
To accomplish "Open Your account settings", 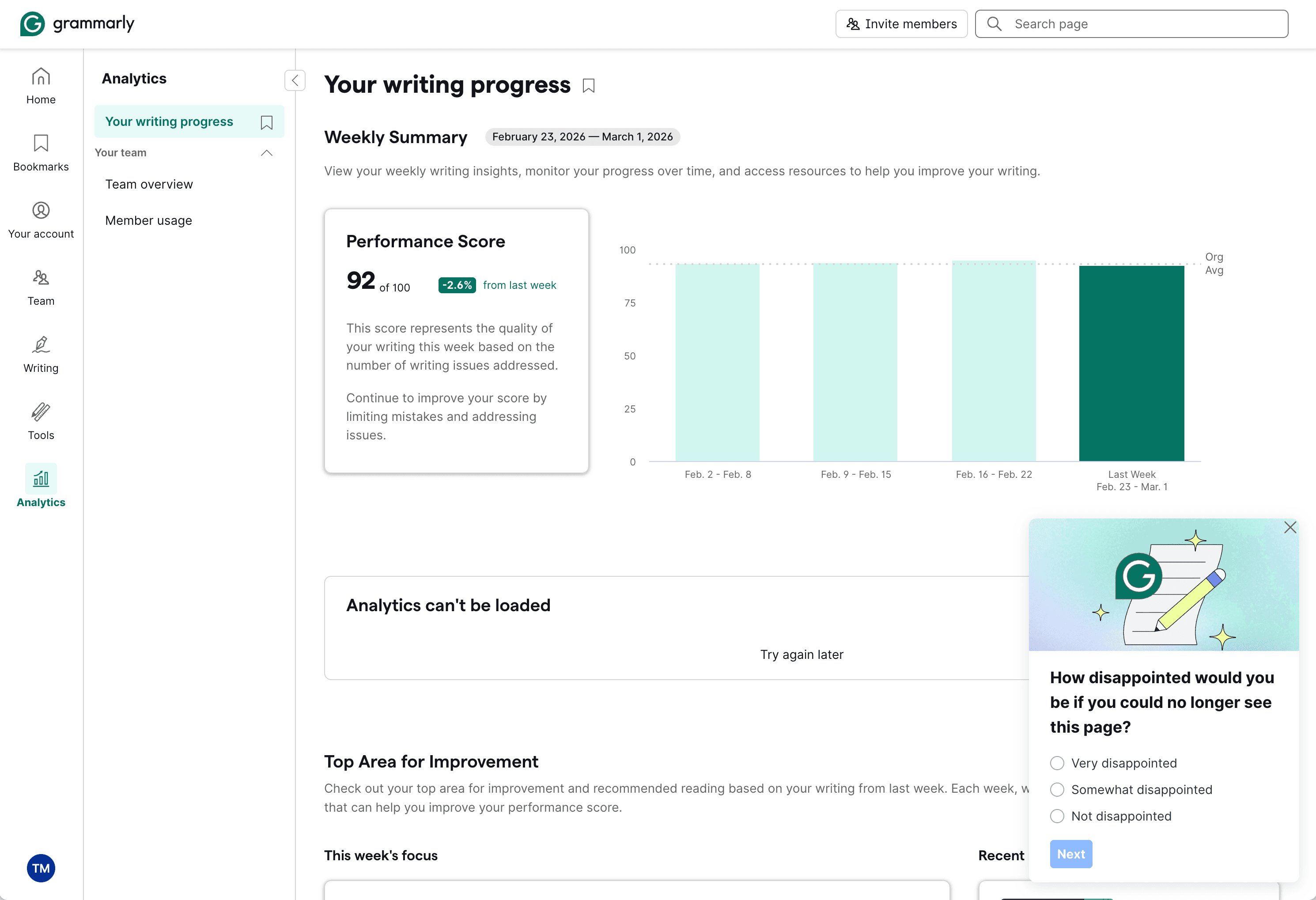I will pos(40,220).
